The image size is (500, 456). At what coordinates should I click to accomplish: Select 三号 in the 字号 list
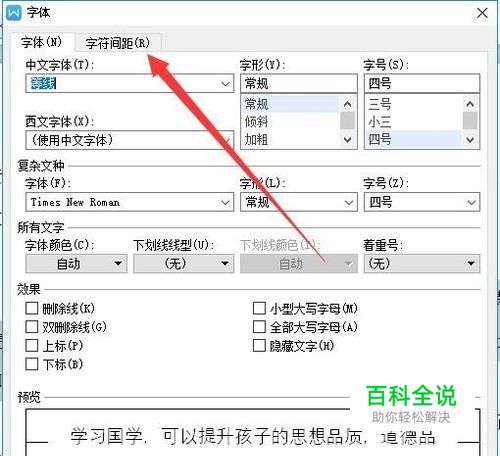tap(413, 104)
